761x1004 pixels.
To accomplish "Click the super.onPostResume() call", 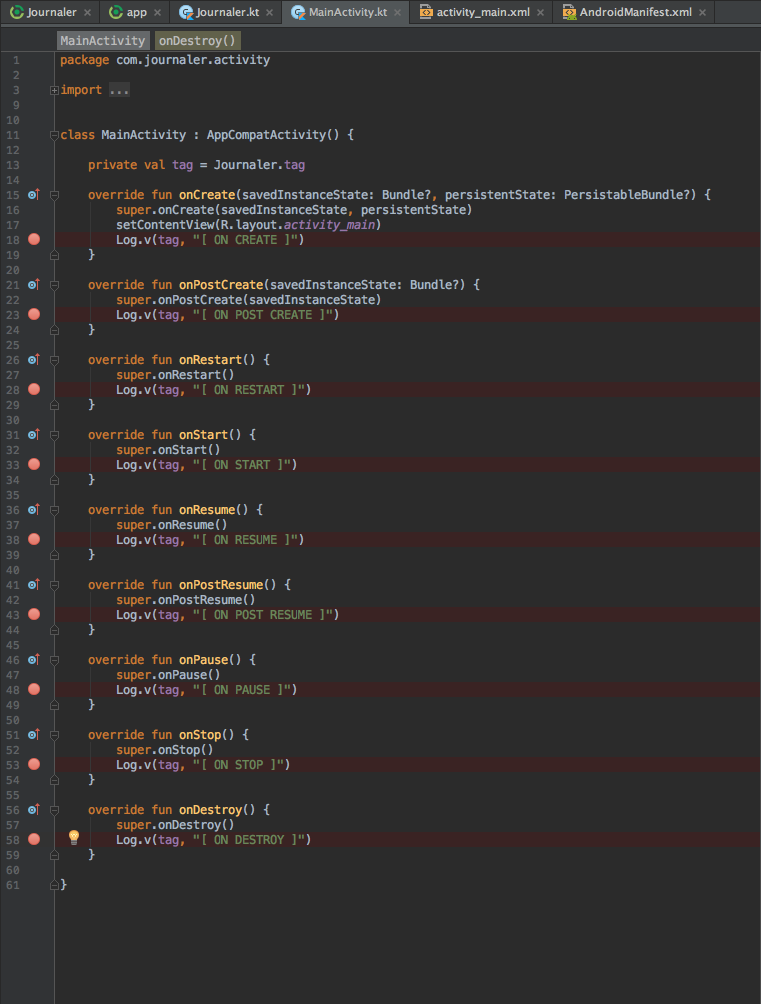I will [186, 600].
